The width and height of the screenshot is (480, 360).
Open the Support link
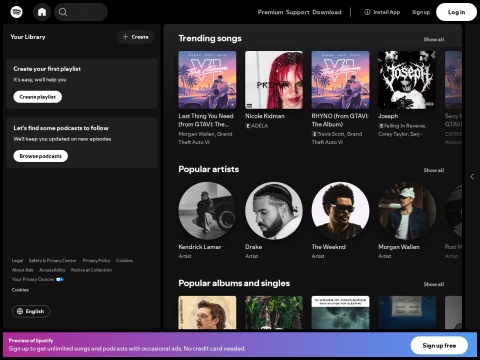point(298,12)
